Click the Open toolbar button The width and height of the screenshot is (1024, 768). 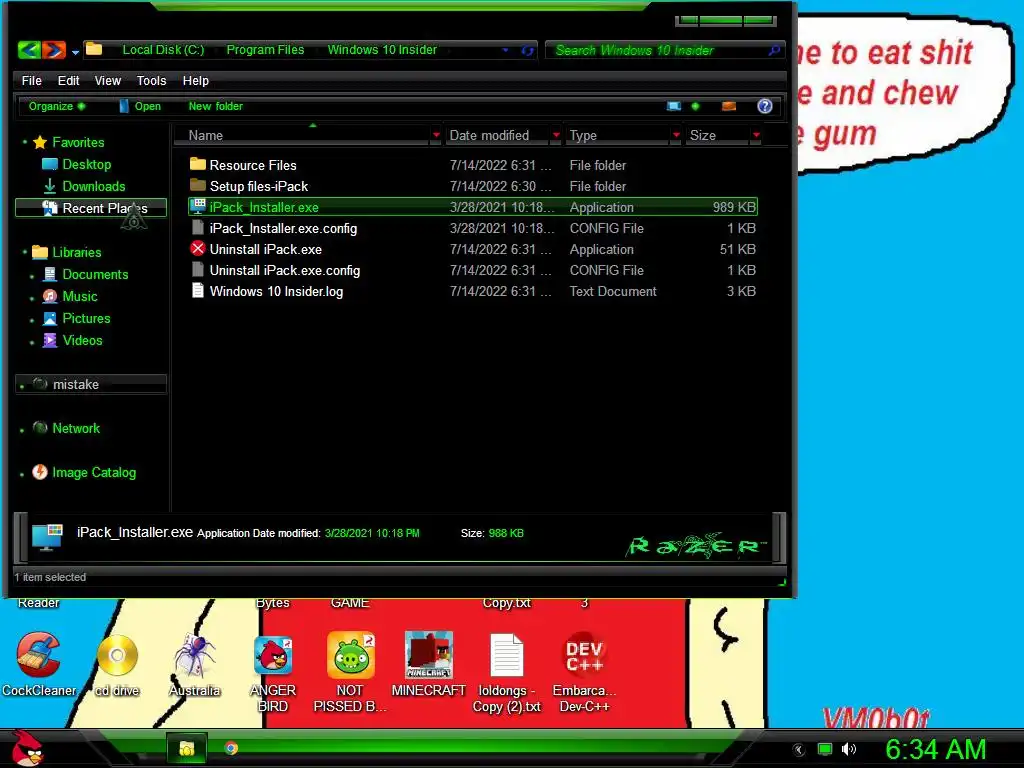(140, 106)
